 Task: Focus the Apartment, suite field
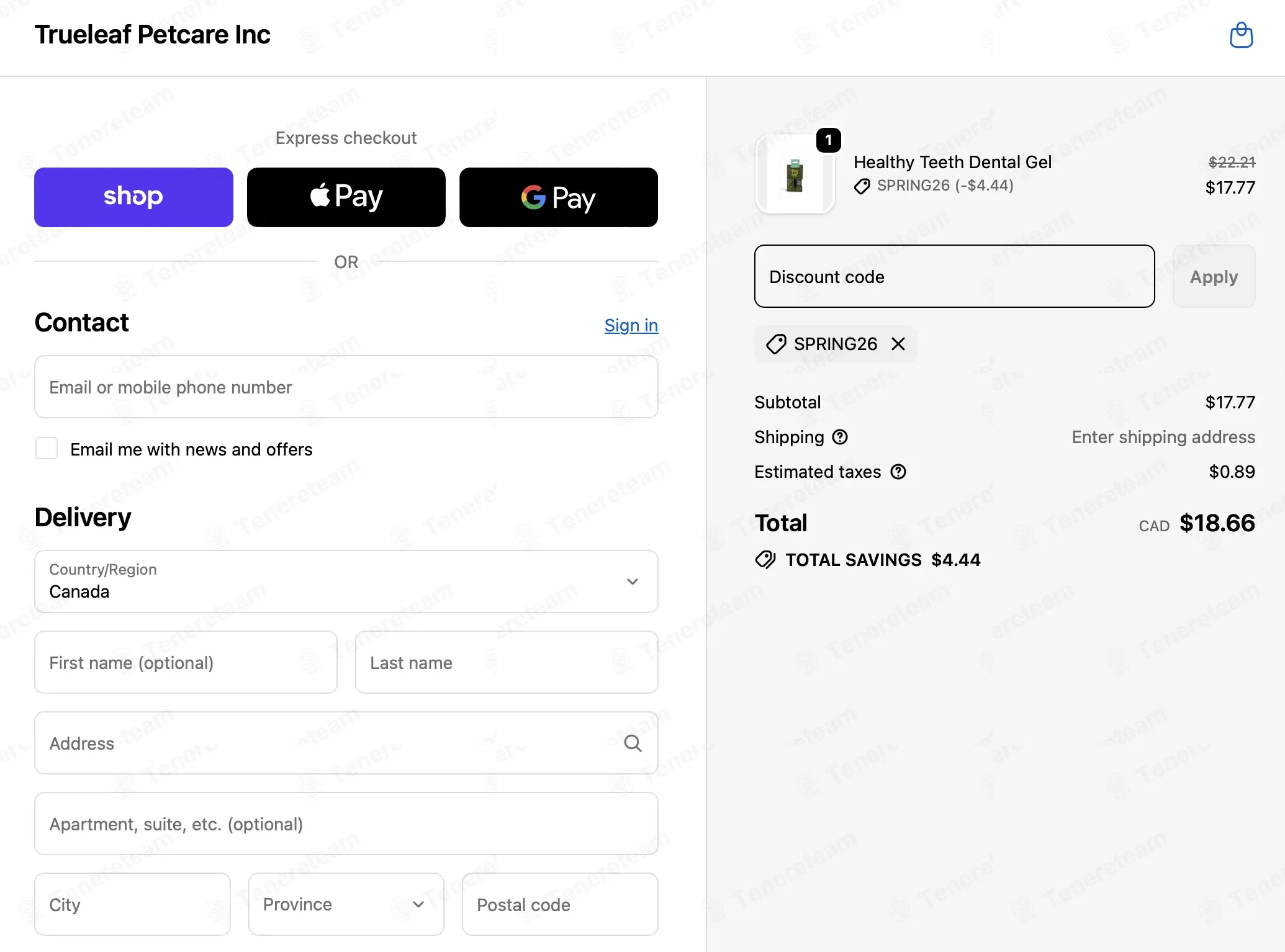click(346, 824)
